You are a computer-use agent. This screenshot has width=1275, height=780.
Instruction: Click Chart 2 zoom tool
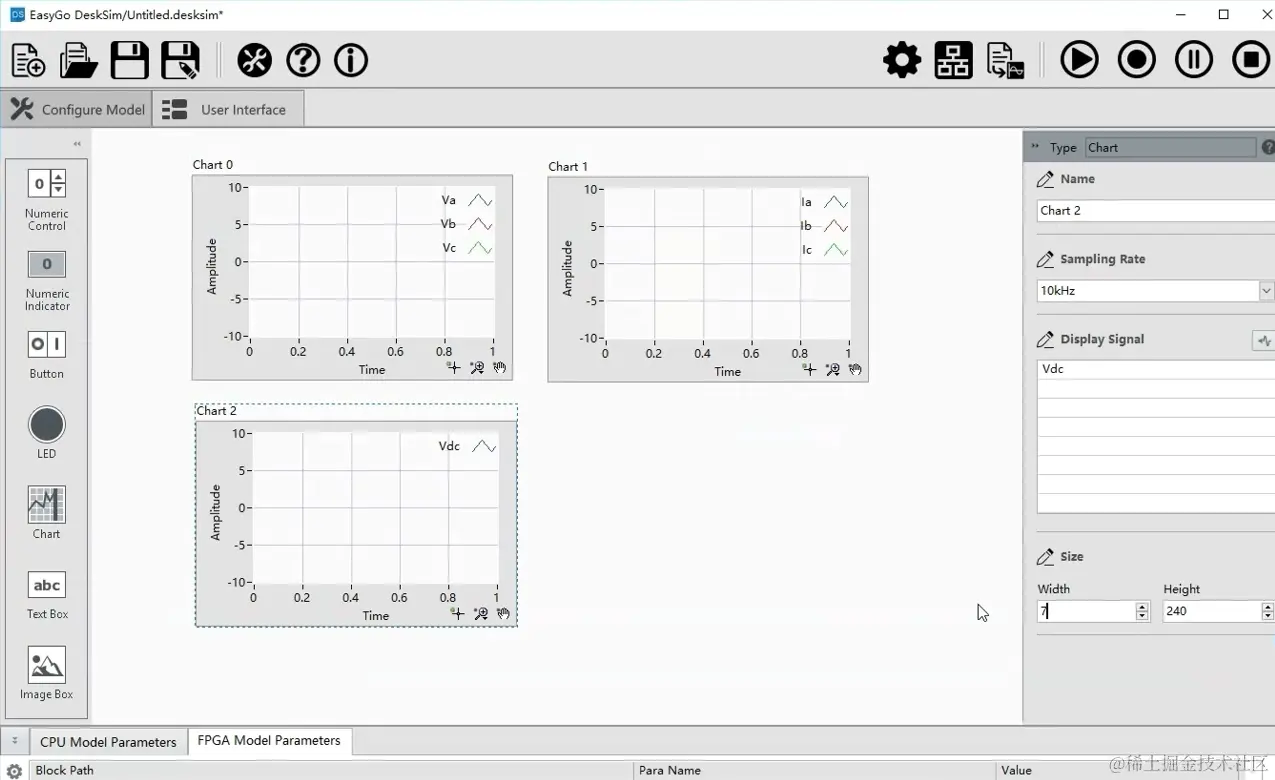(481, 614)
